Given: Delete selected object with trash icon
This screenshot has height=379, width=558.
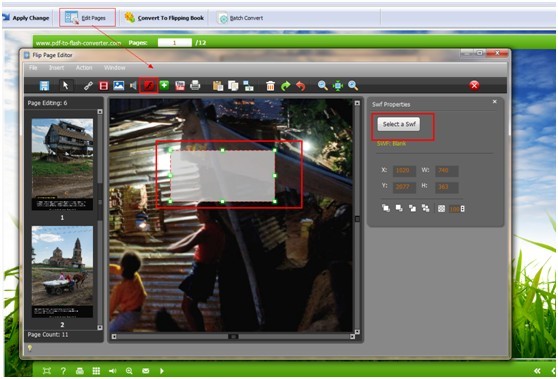Looking at the screenshot, I should pos(270,86).
